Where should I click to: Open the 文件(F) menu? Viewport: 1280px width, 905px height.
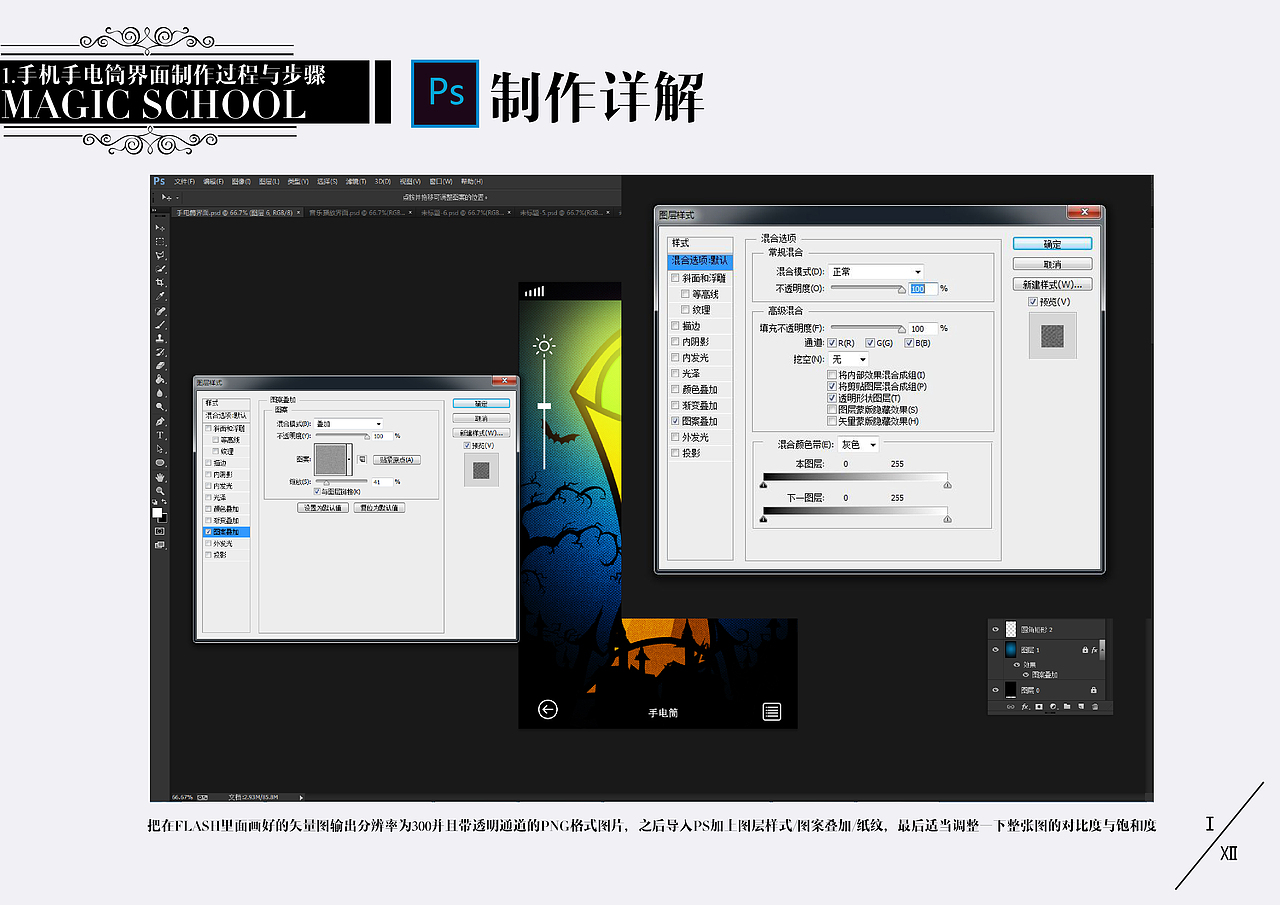point(184,182)
